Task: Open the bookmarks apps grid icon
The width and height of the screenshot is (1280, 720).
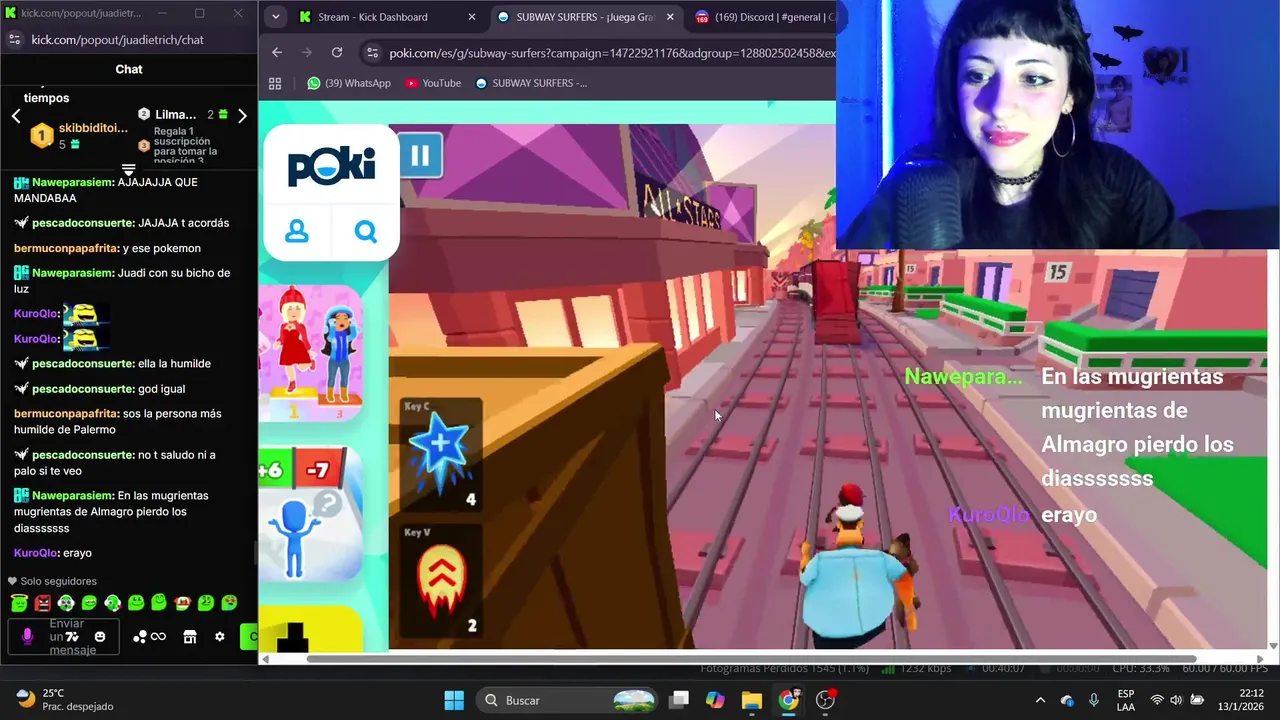Action: (x=275, y=83)
